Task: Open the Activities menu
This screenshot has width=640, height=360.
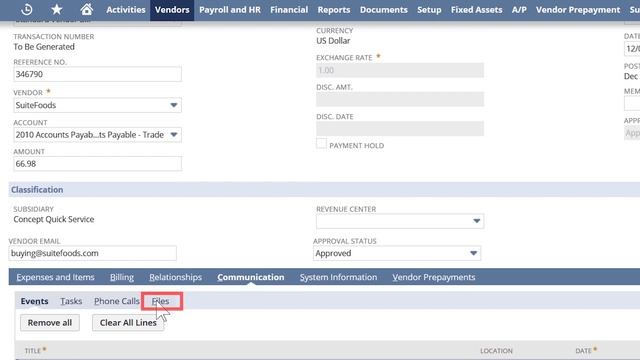Action: coord(126,10)
